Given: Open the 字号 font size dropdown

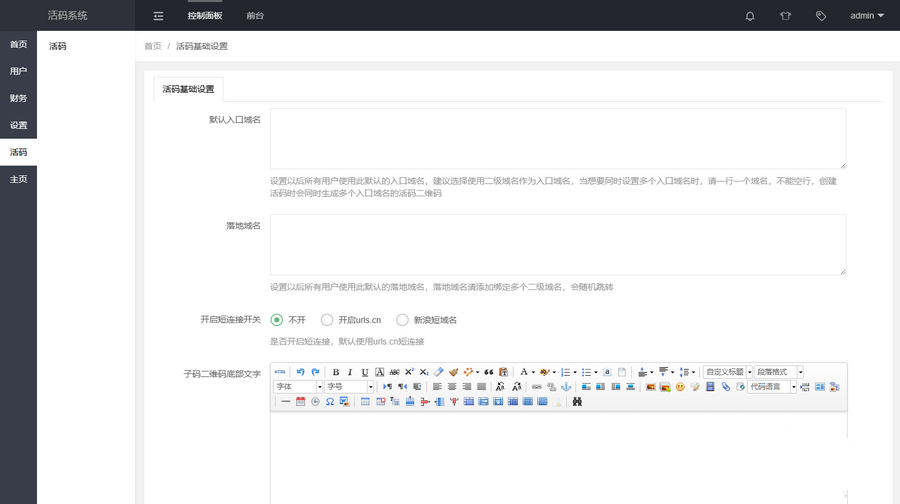Looking at the screenshot, I should [x=349, y=387].
